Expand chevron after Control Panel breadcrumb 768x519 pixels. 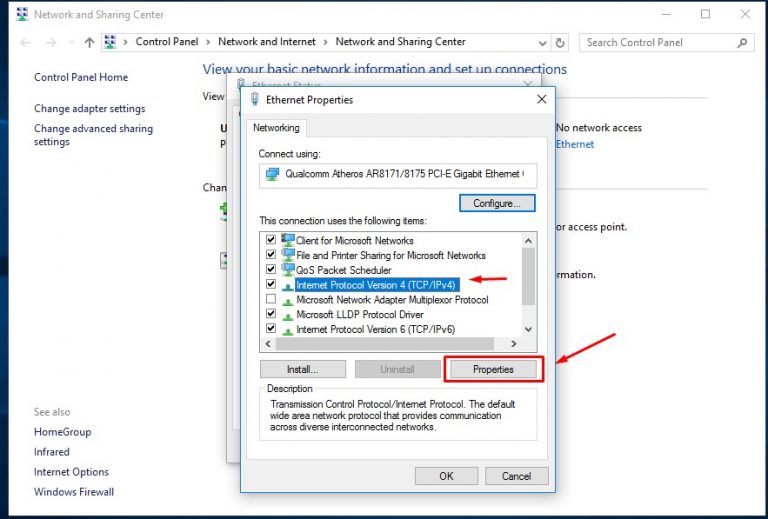[x=208, y=42]
